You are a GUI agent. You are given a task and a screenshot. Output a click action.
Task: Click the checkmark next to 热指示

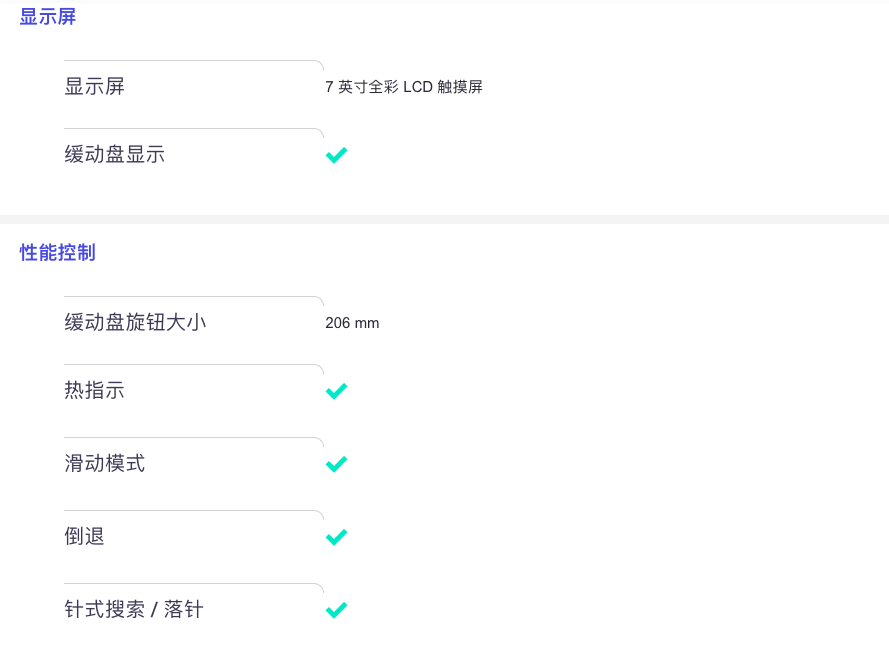point(336,391)
